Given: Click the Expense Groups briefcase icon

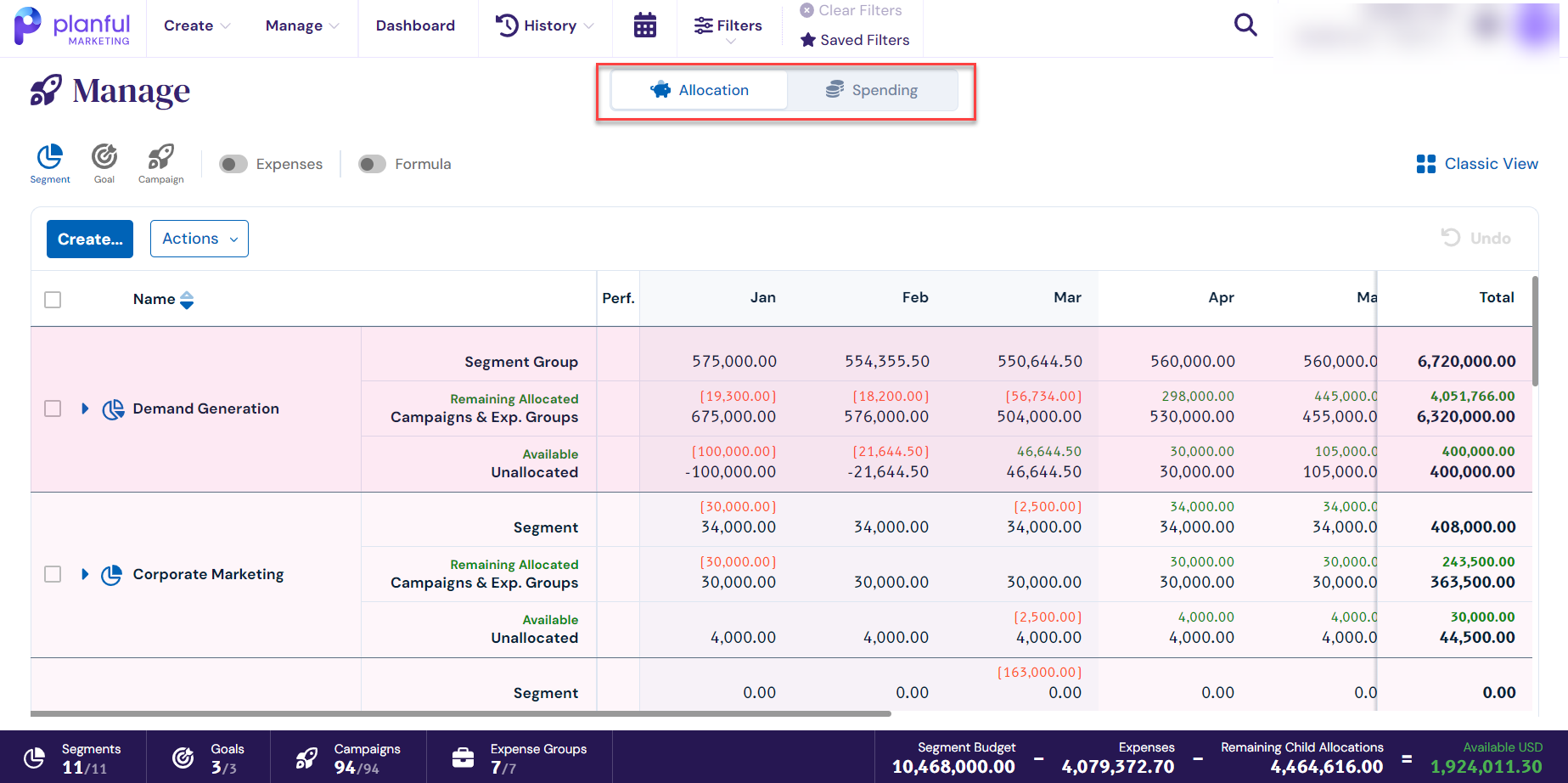Looking at the screenshot, I should click(463, 758).
